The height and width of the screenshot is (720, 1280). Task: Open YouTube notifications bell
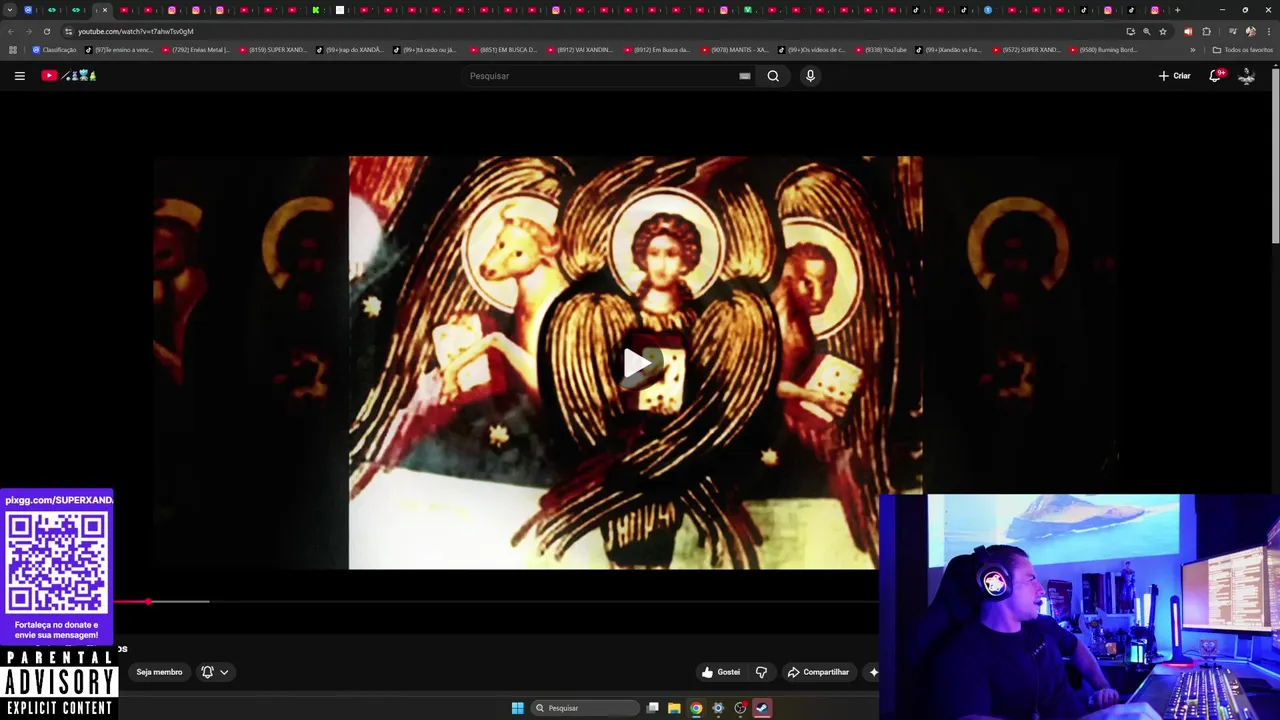(x=1216, y=76)
